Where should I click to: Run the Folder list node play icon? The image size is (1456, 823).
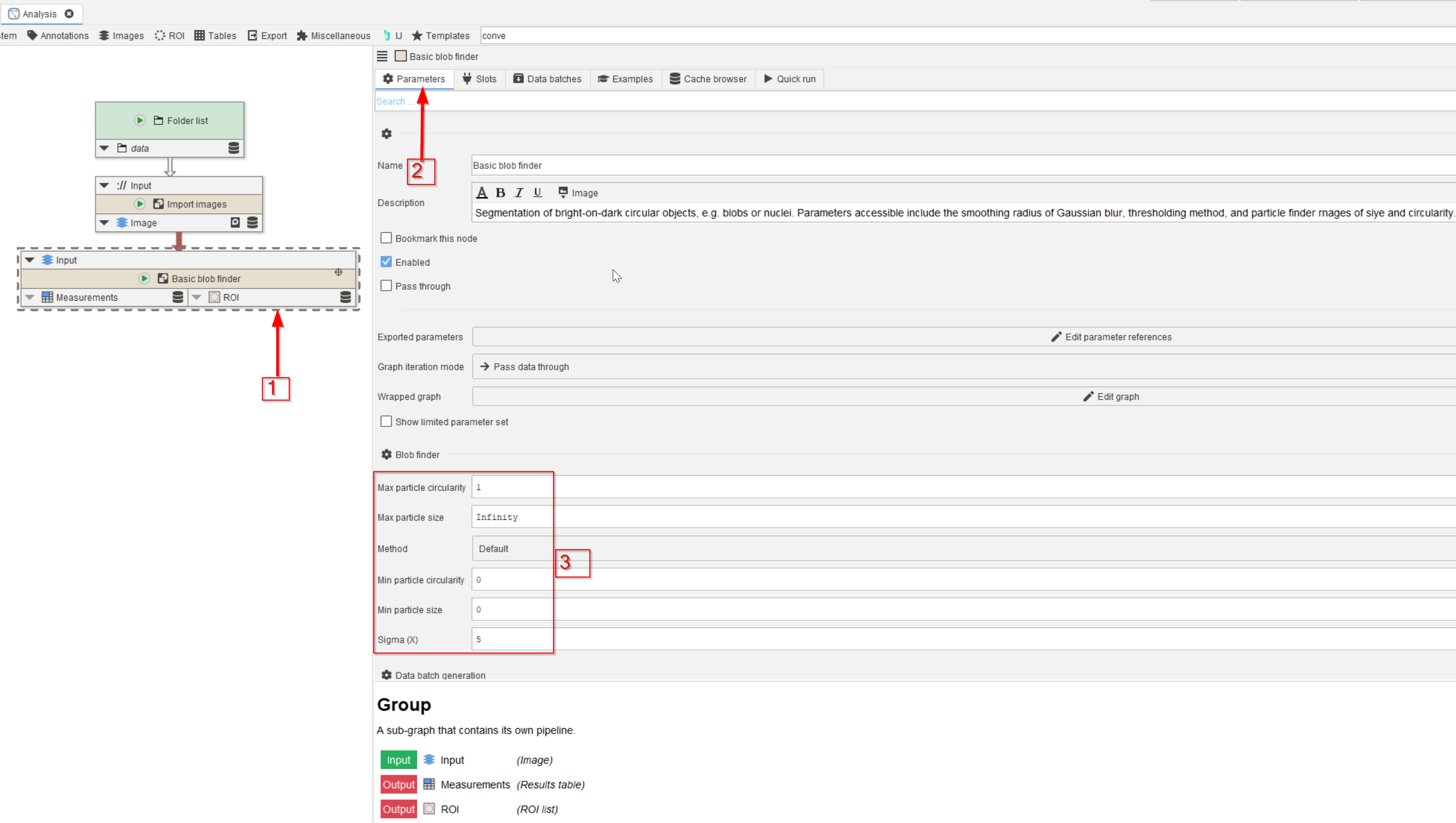tap(140, 120)
